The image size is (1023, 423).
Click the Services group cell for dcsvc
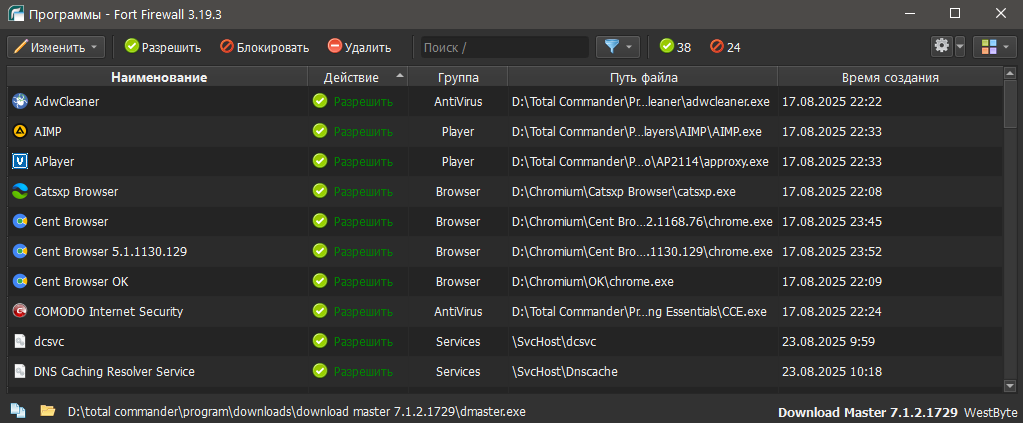point(458,341)
